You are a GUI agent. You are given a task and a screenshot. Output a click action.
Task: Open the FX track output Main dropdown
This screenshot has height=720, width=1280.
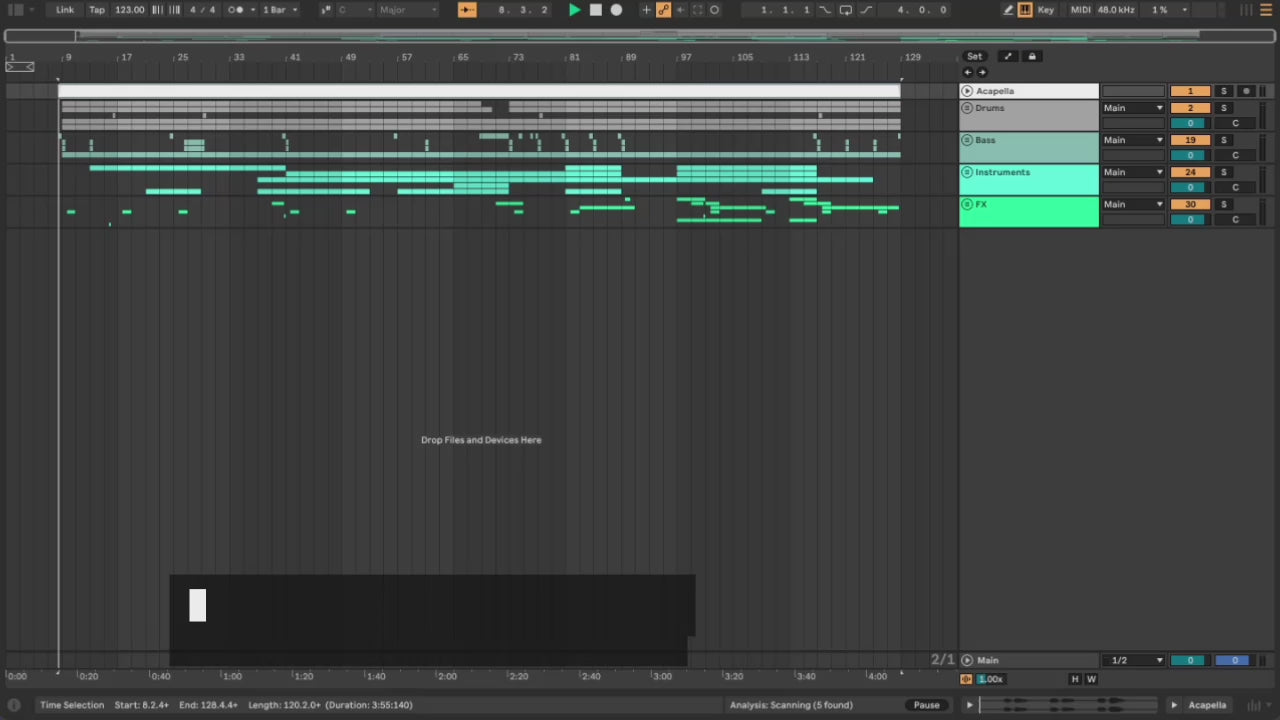[1133, 204]
